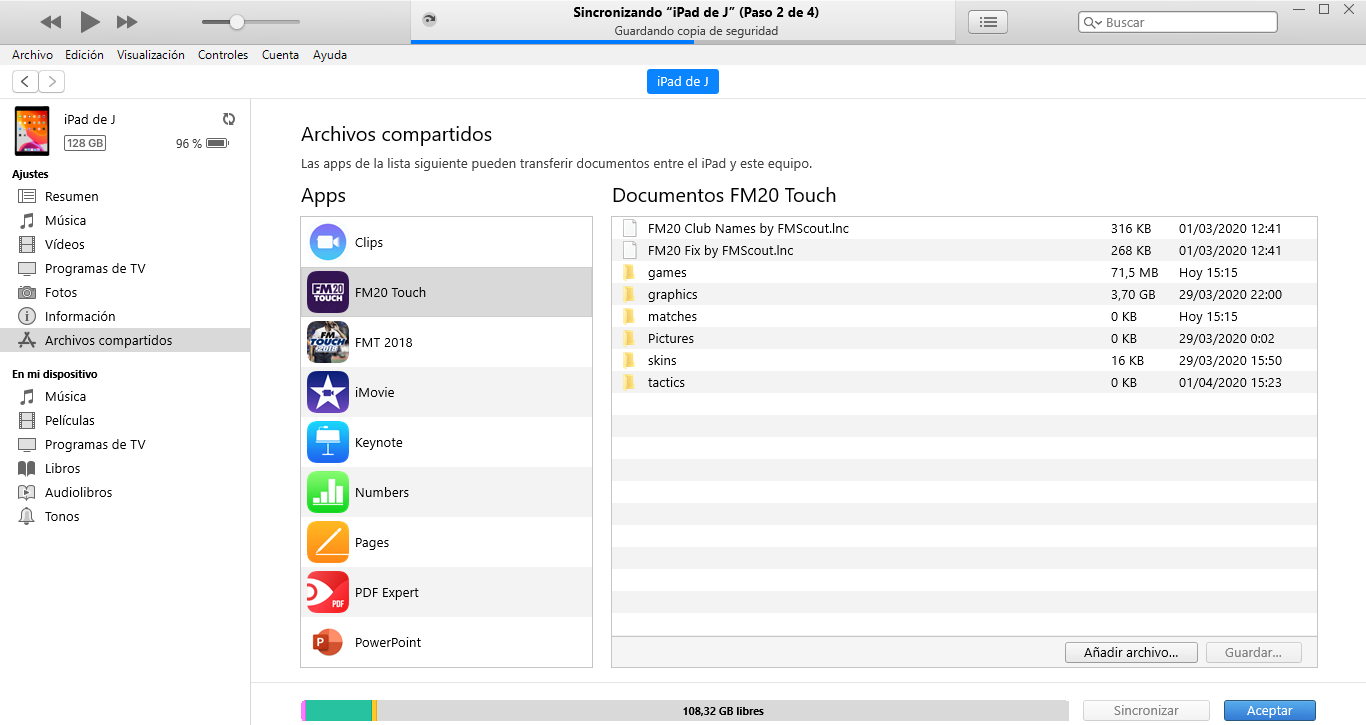Click the sync spinner next to iPad de J

pyautogui.click(x=229, y=119)
